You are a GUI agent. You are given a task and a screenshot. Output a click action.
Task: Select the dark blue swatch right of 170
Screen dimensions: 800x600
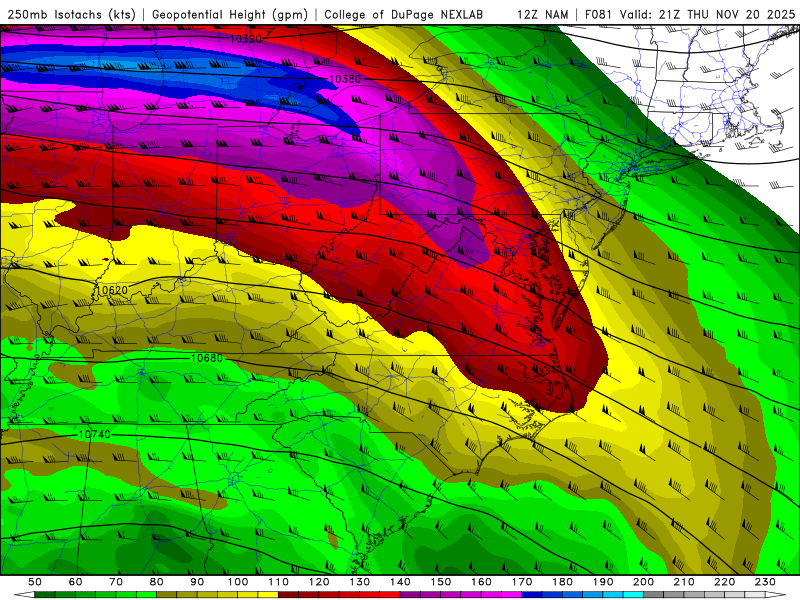pos(532,595)
